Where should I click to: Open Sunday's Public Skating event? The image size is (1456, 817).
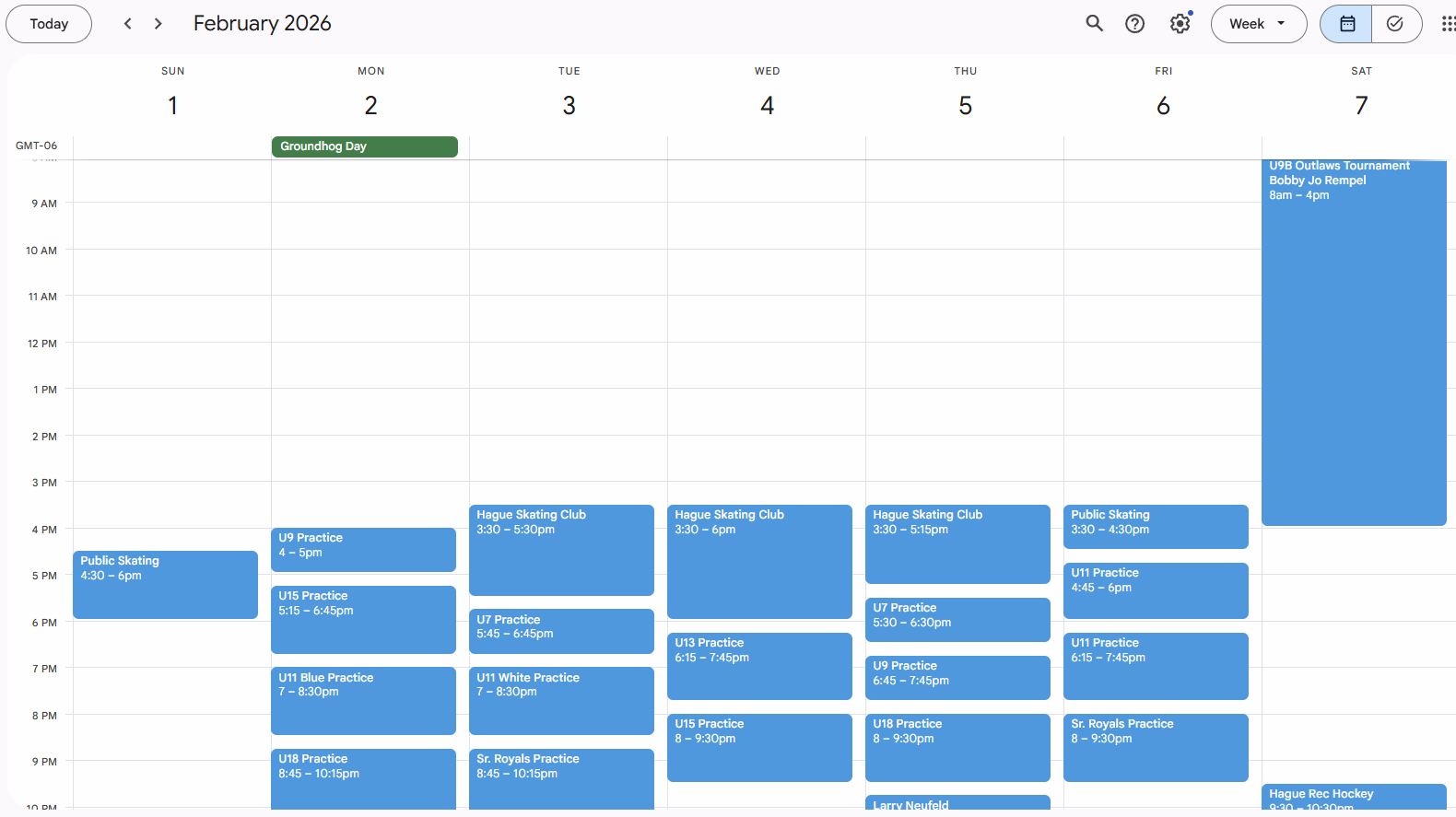click(x=165, y=584)
